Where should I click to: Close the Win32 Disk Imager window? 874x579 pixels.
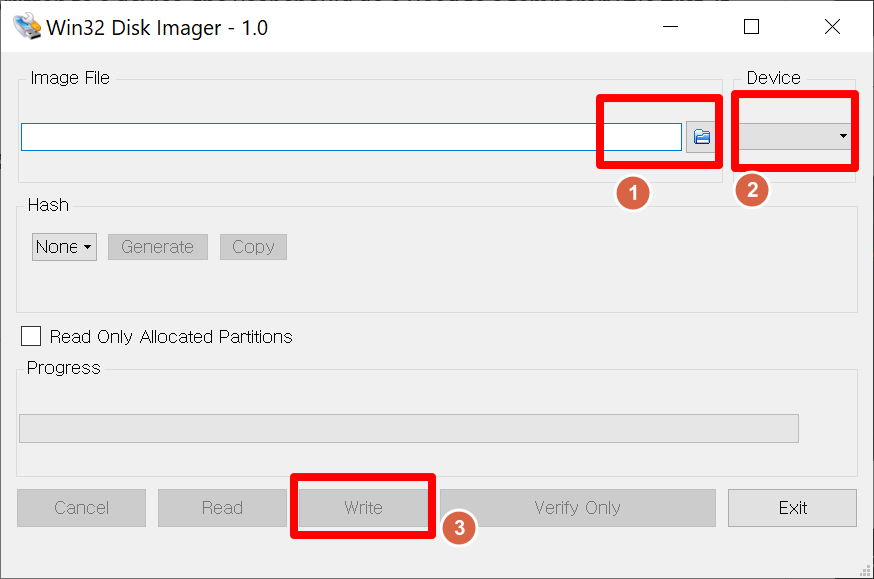click(x=832, y=27)
